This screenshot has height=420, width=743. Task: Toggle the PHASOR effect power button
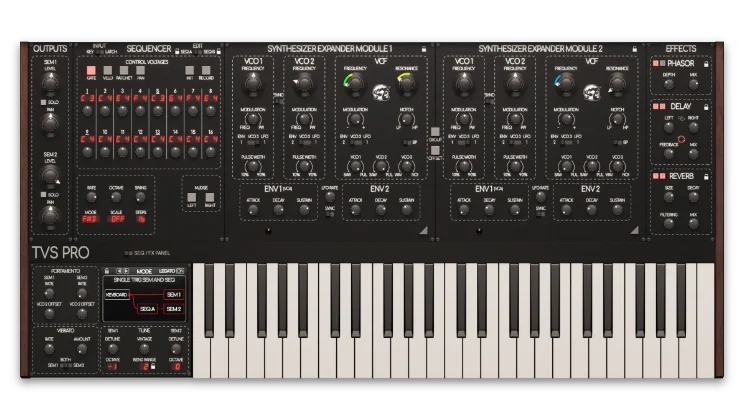pos(656,64)
